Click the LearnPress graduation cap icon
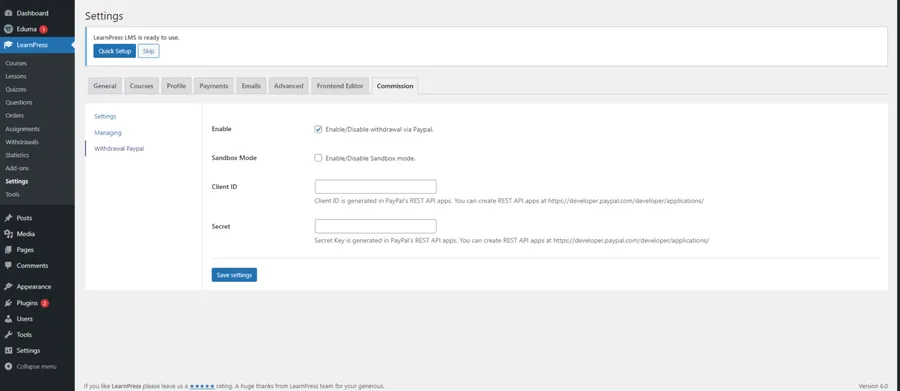This screenshot has width=900, height=391. [x=8, y=45]
